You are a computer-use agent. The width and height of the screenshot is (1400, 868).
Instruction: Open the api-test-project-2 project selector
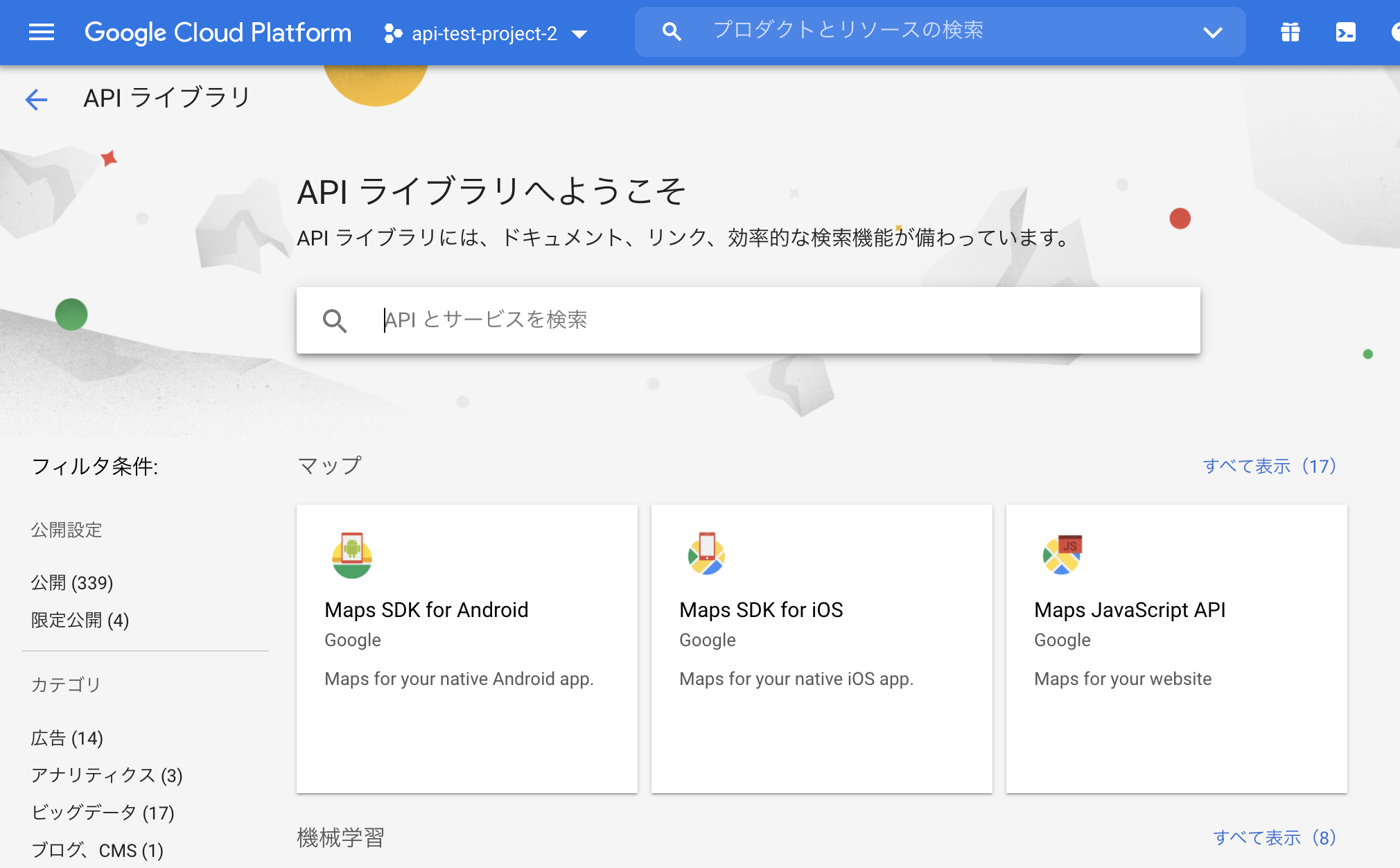click(485, 33)
